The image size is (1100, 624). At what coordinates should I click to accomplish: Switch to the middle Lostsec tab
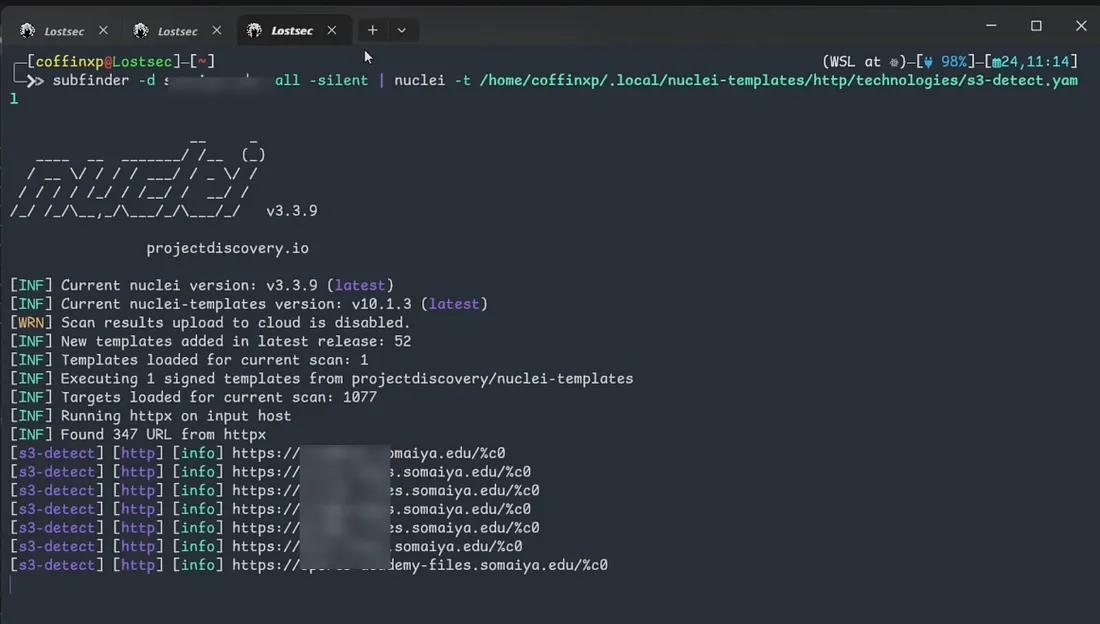167,31
